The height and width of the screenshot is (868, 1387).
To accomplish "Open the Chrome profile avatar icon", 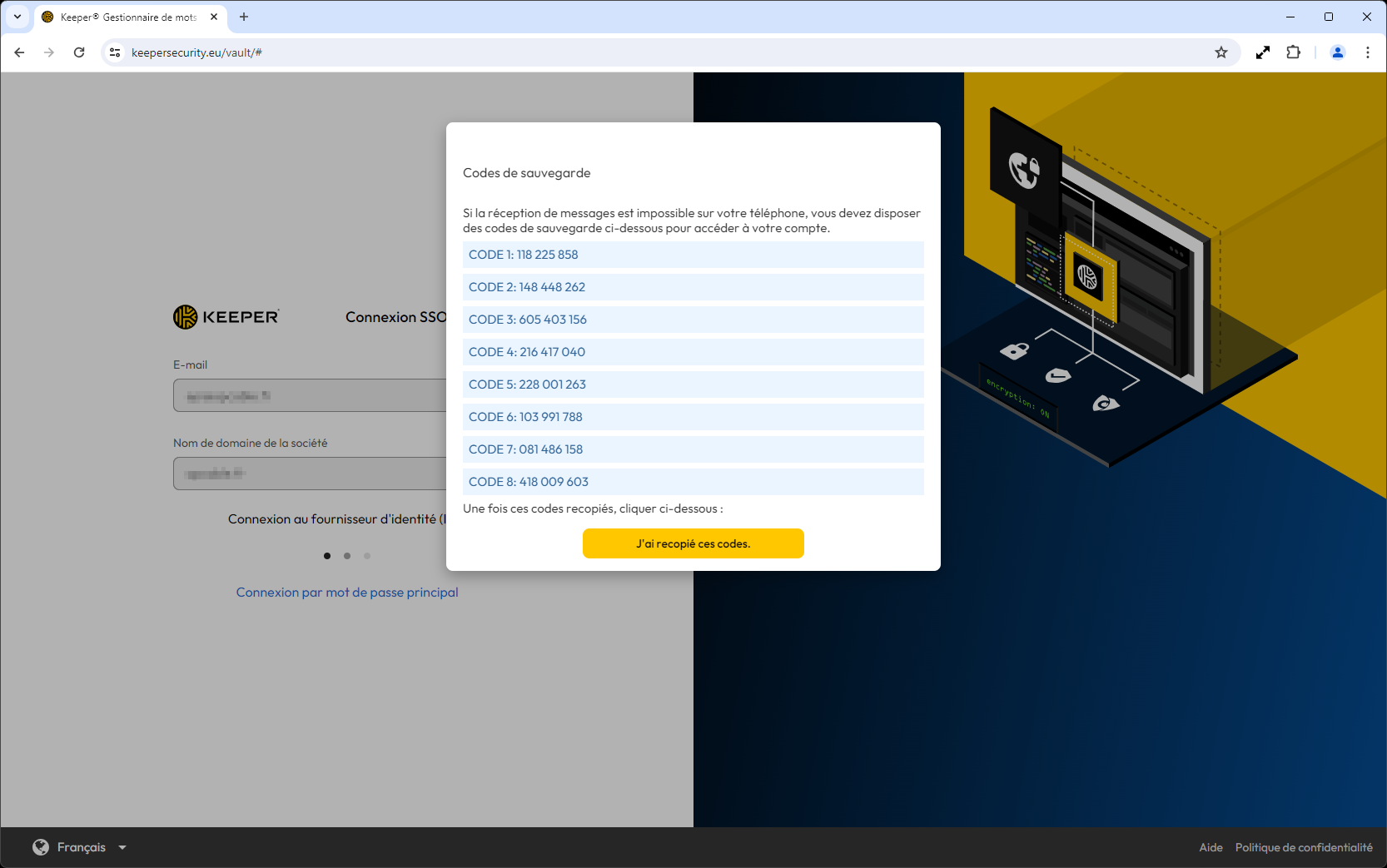I will [x=1338, y=52].
